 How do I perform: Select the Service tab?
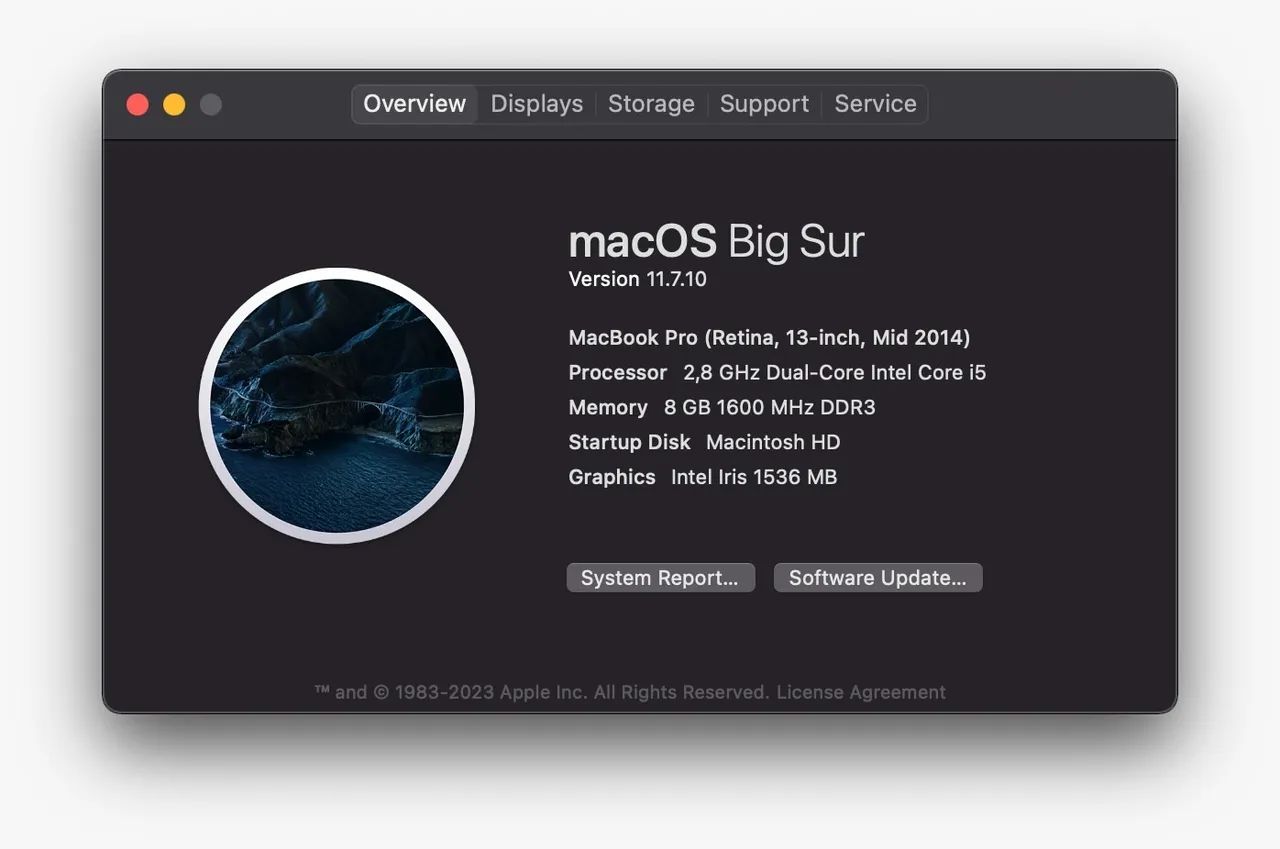[x=875, y=103]
